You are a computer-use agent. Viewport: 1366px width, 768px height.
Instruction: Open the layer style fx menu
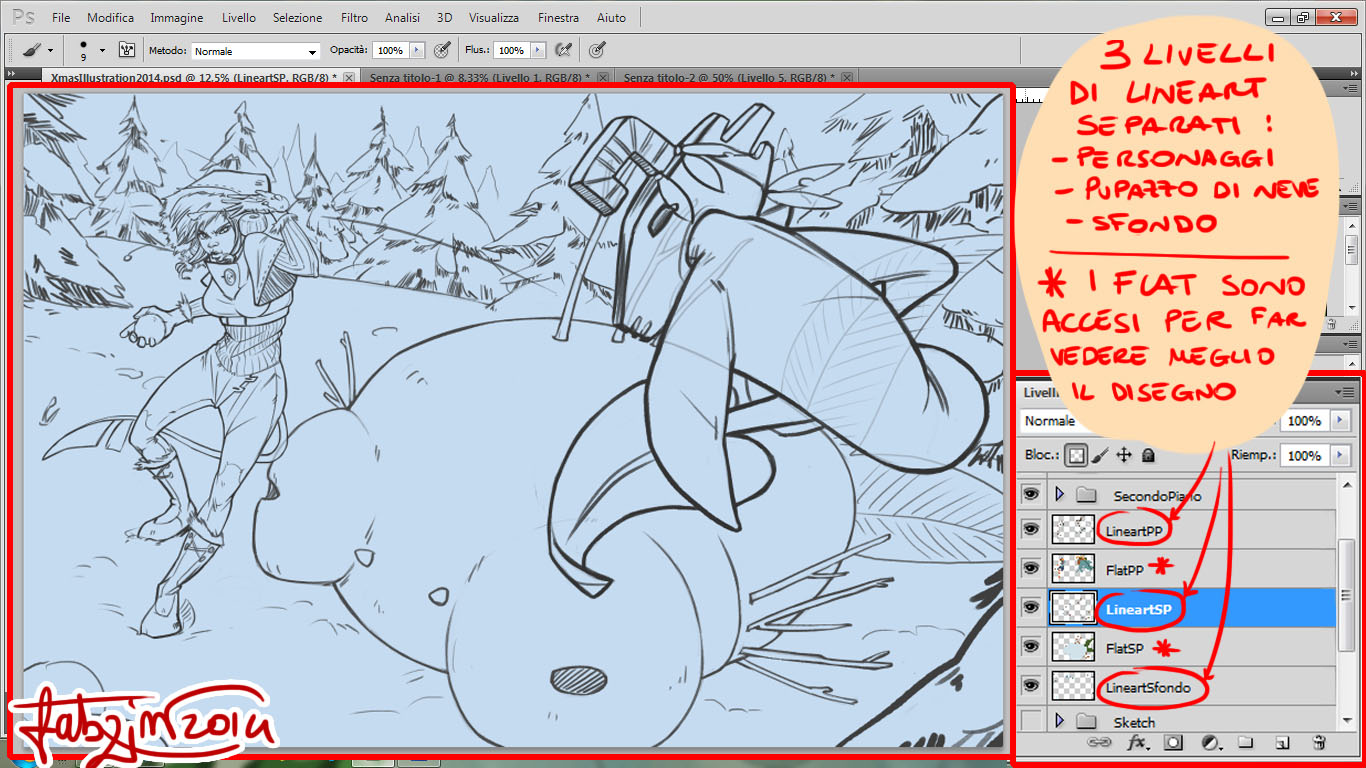[1138, 743]
